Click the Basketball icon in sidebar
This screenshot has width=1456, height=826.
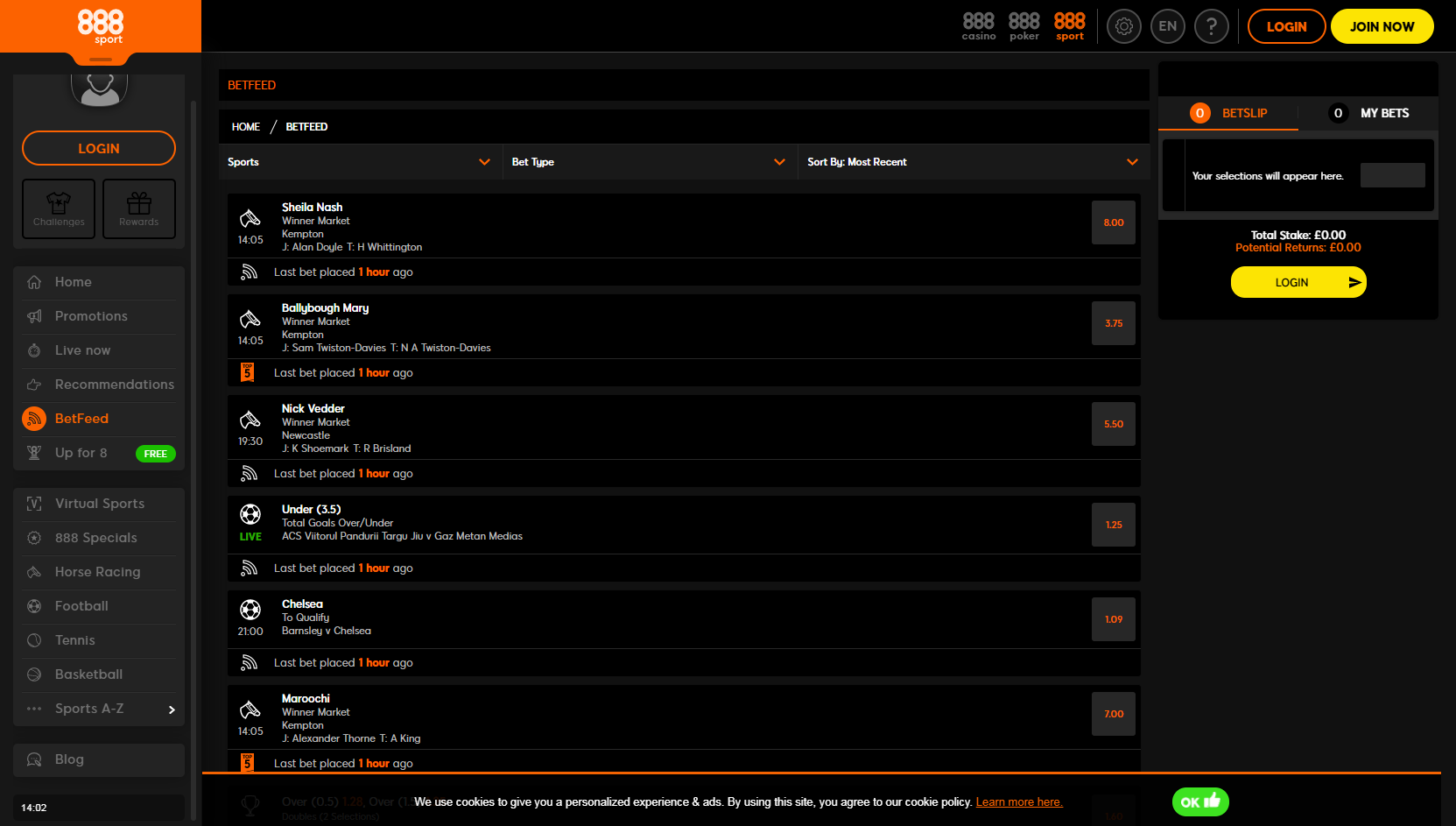click(34, 674)
